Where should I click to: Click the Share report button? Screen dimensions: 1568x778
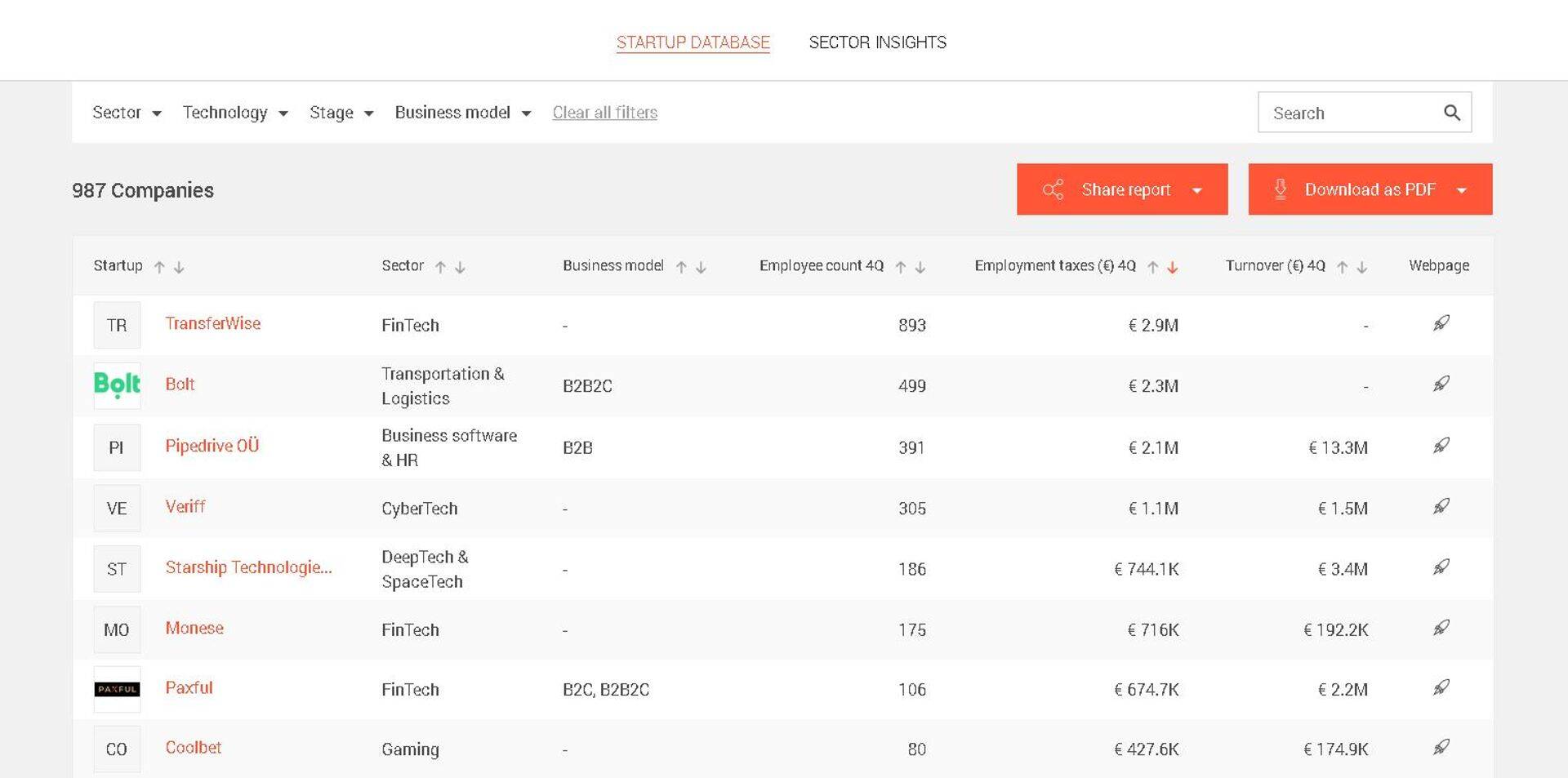click(1121, 189)
